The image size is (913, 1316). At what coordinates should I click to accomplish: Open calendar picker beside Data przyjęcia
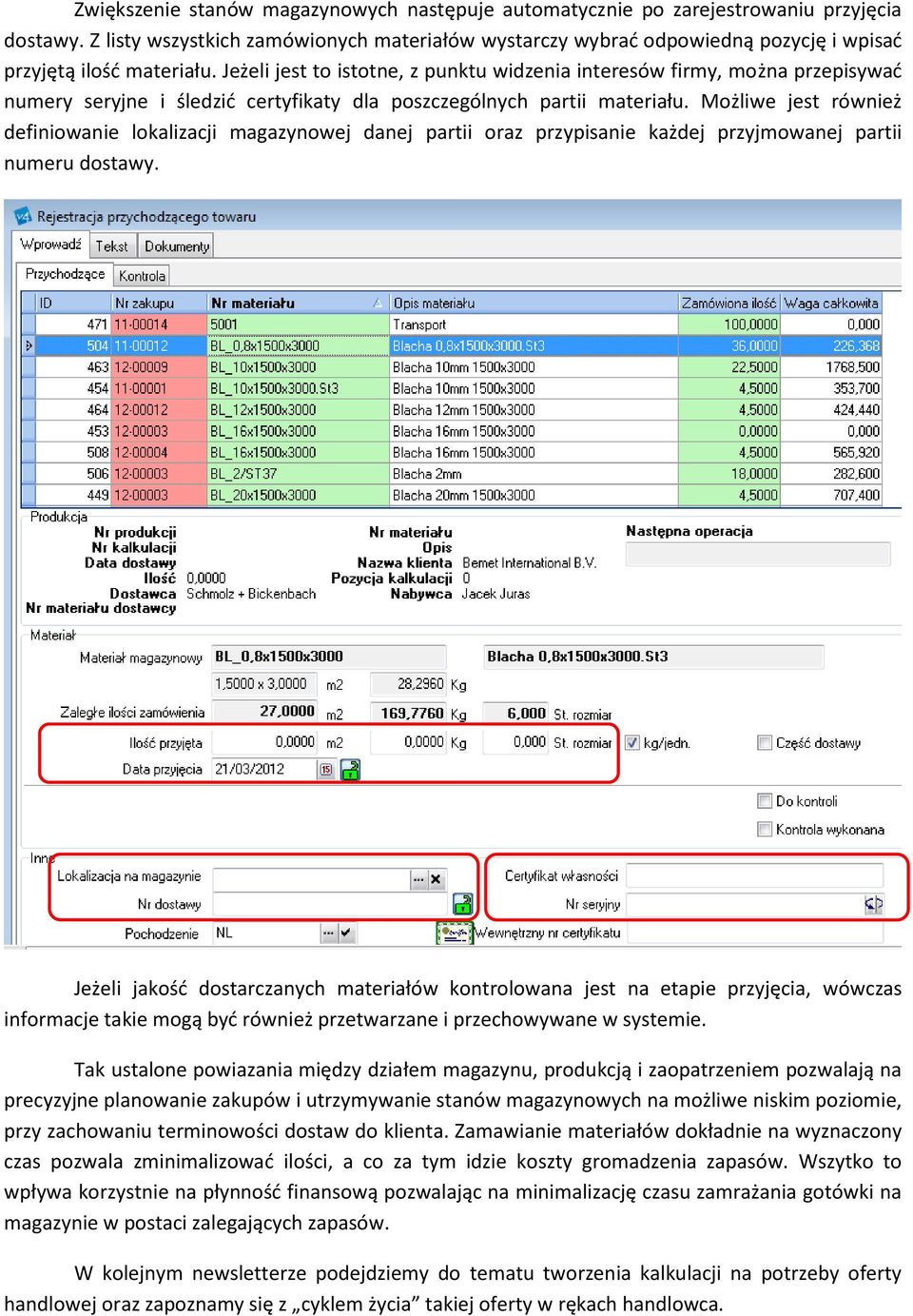326,770
